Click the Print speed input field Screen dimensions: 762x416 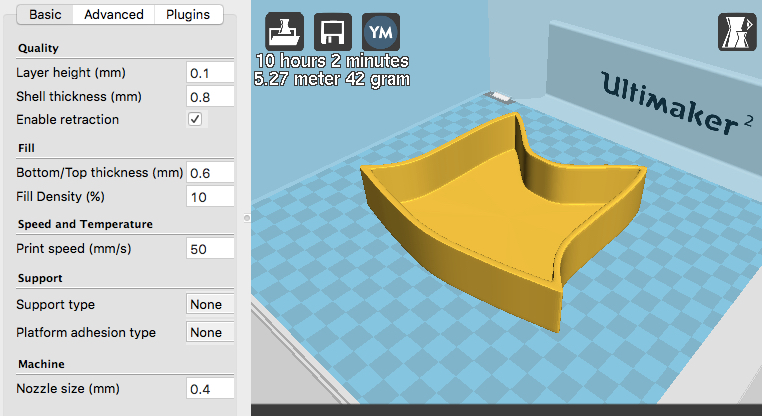point(210,249)
